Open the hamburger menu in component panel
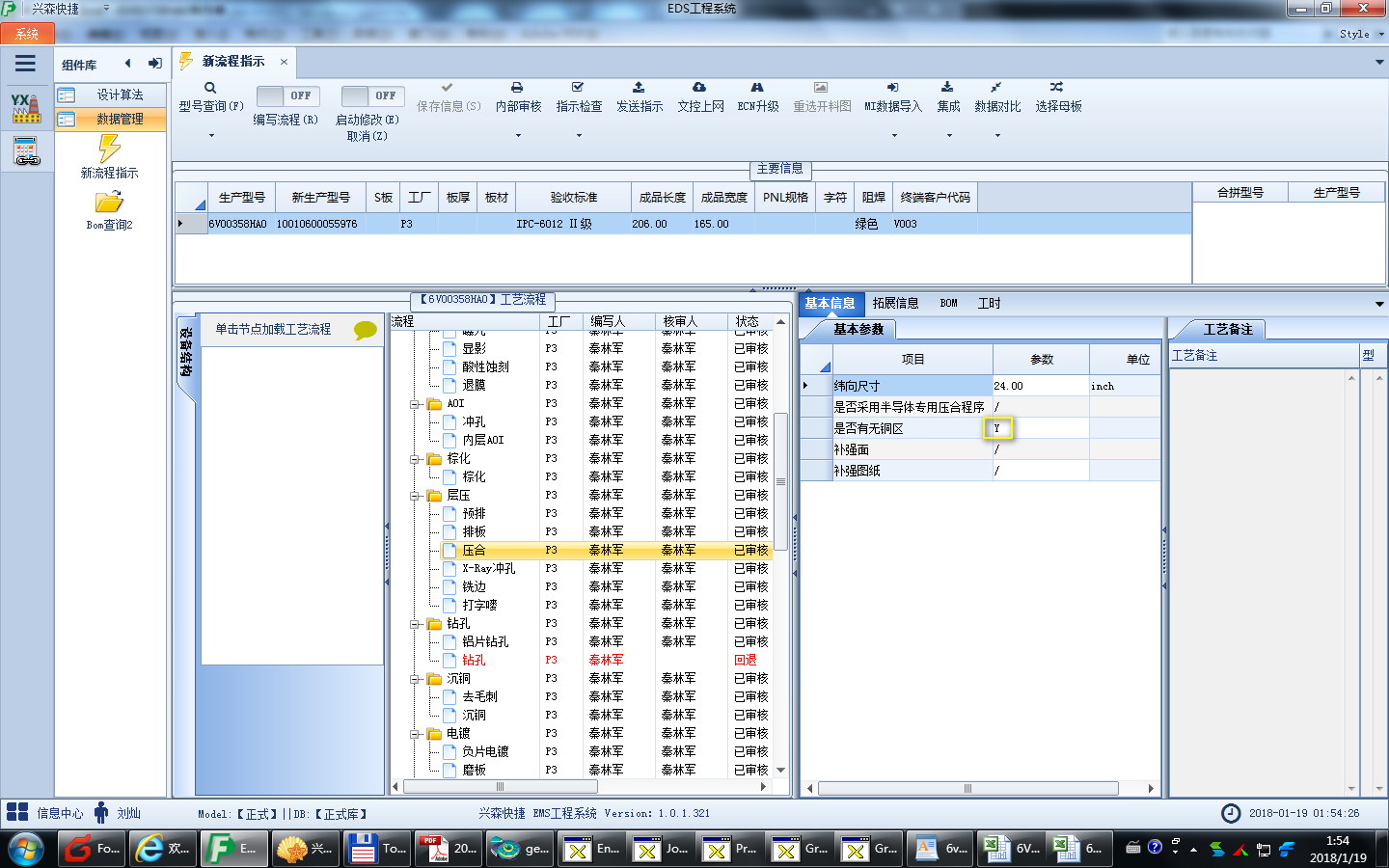 (25, 64)
